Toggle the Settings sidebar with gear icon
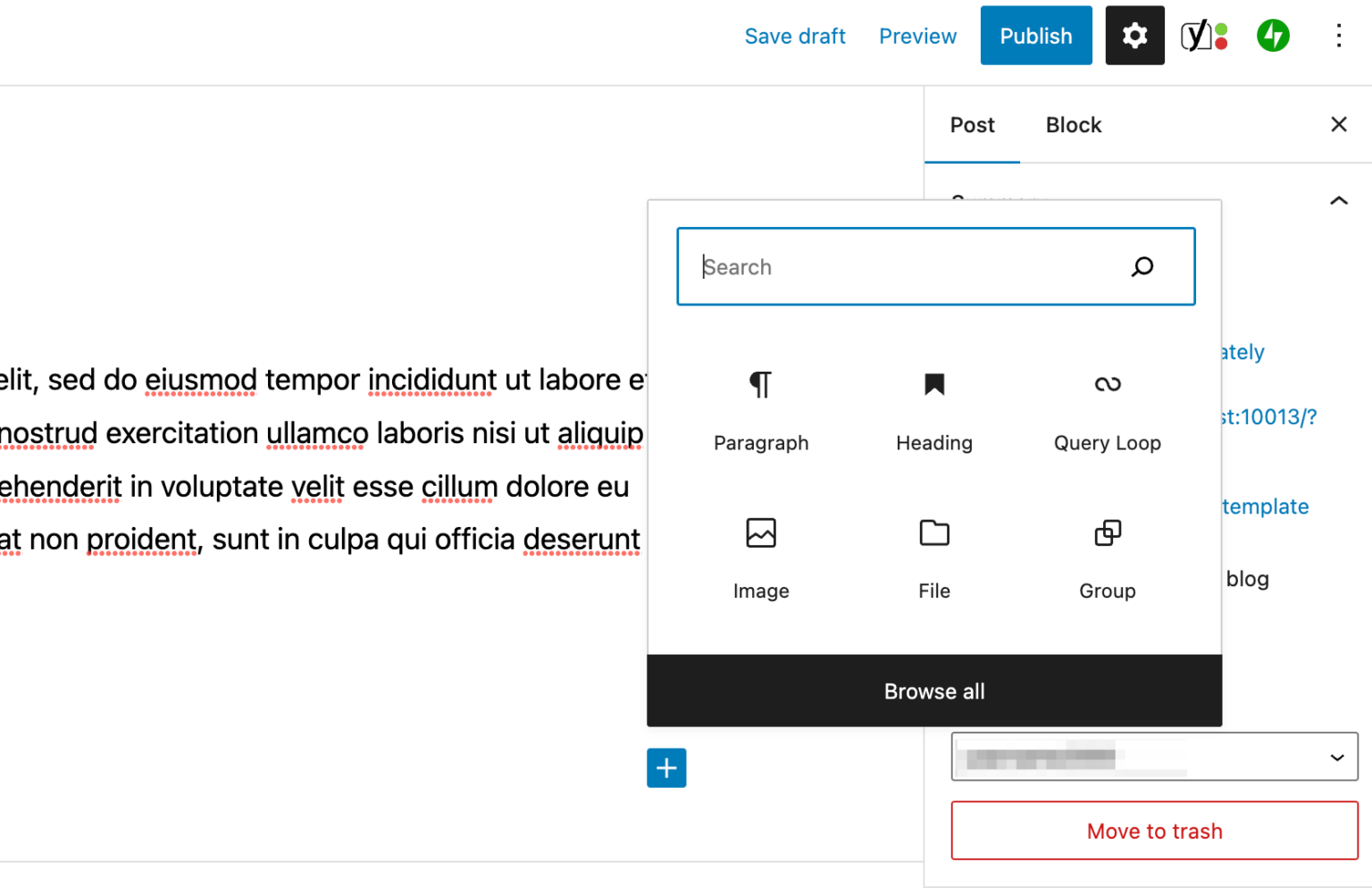 point(1134,36)
